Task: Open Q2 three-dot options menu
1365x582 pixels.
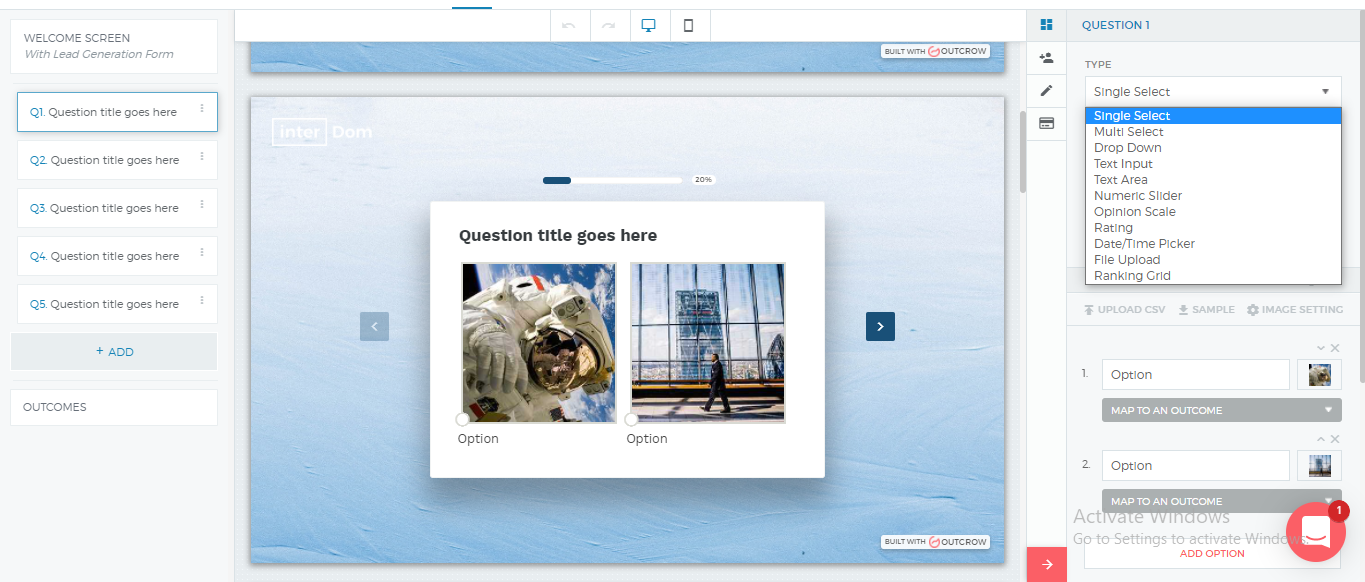Action: pyautogui.click(x=202, y=156)
